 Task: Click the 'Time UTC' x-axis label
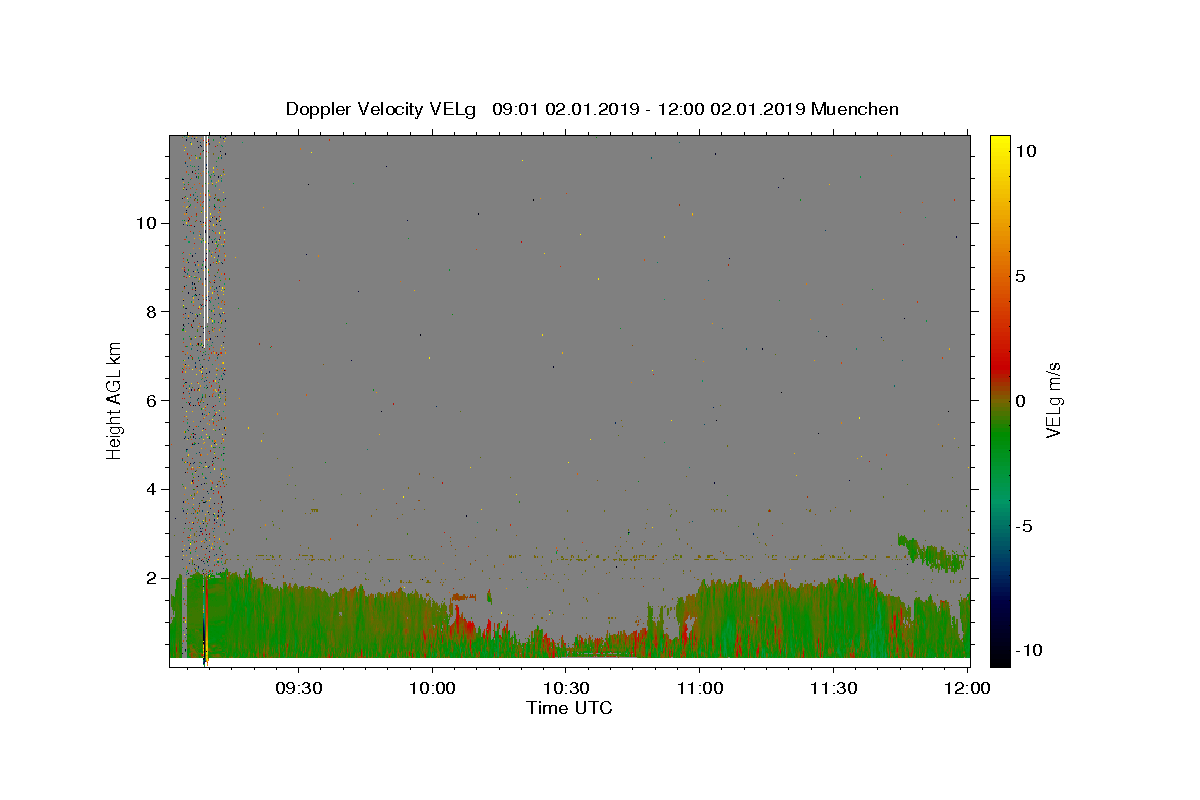pos(569,708)
